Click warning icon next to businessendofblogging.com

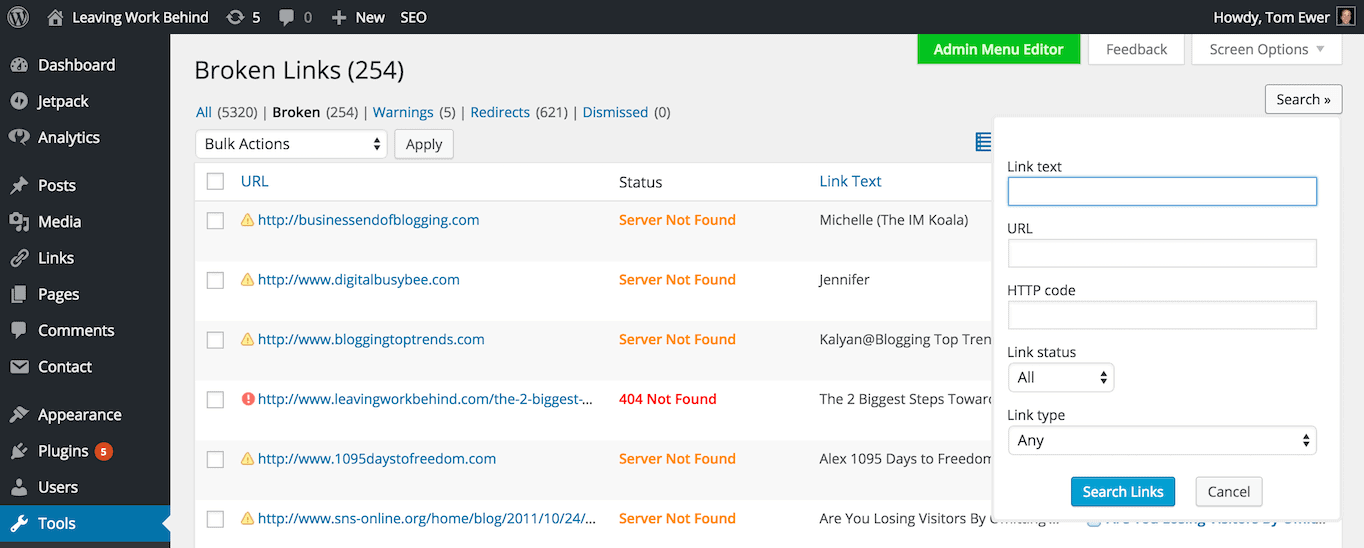[x=247, y=220]
